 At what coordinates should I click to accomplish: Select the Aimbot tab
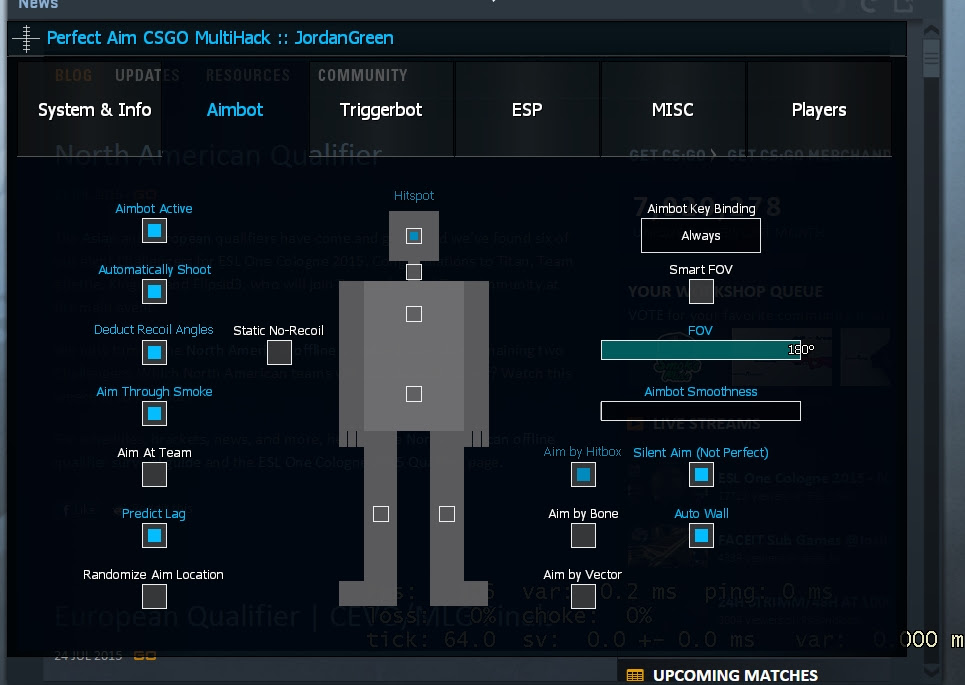(235, 110)
